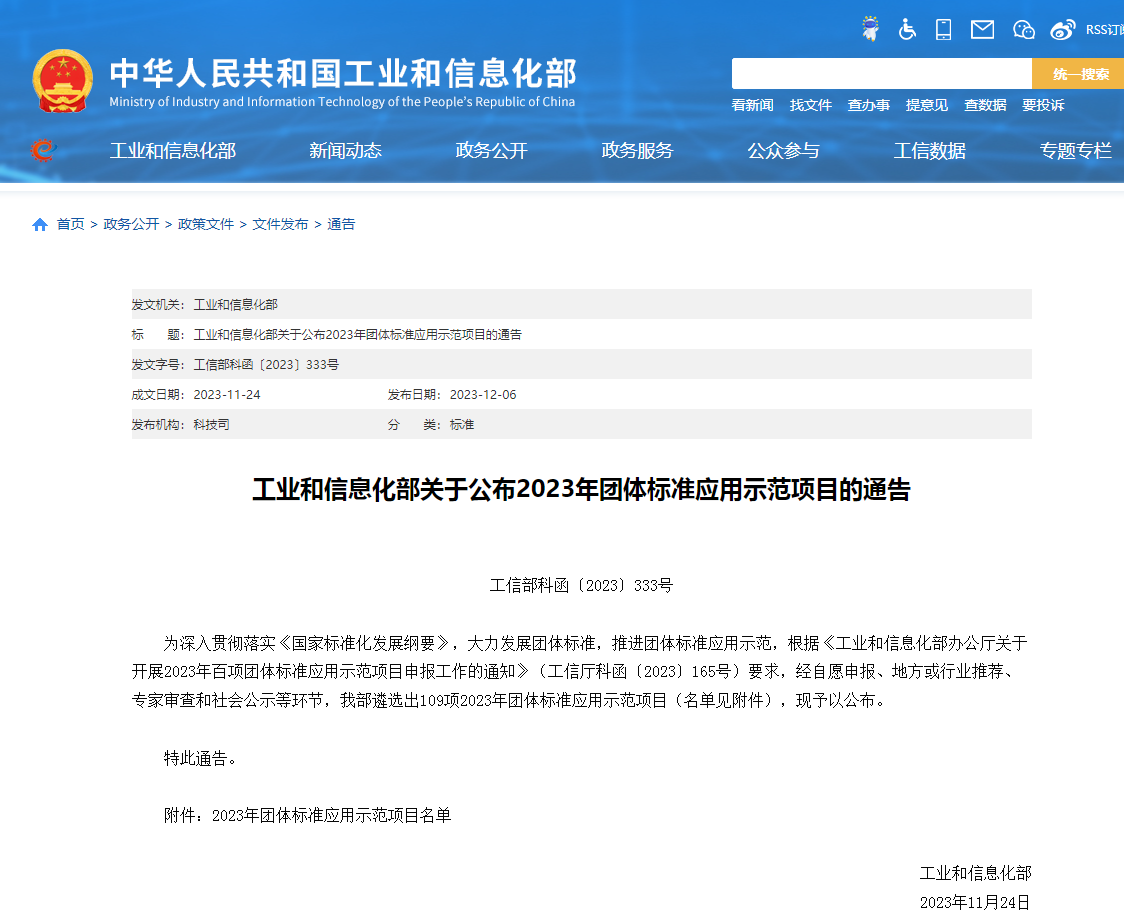
Task: Open the 看新闻 quick link
Action: tap(752, 105)
